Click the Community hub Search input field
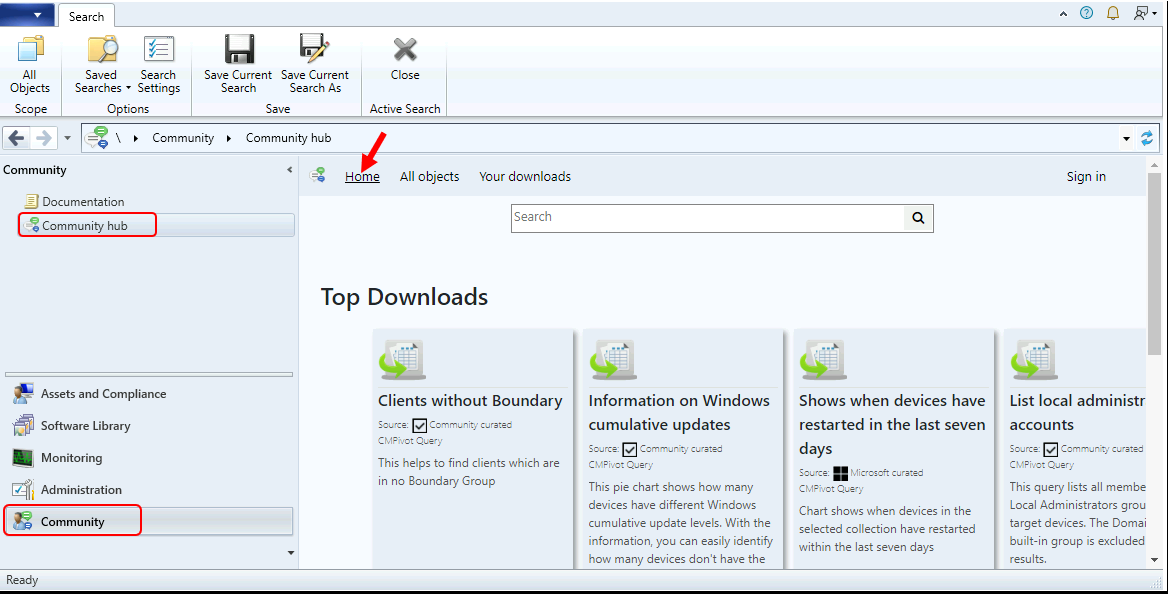 708,218
